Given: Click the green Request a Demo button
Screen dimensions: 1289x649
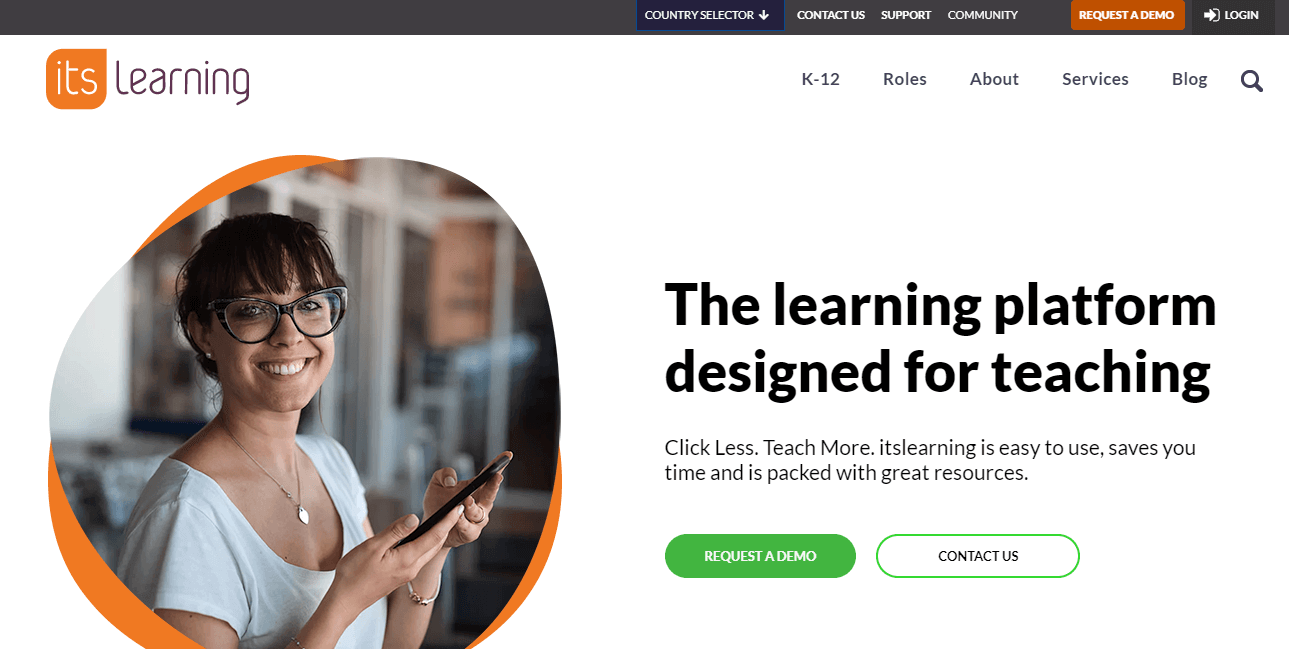Looking at the screenshot, I should (760, 556).
